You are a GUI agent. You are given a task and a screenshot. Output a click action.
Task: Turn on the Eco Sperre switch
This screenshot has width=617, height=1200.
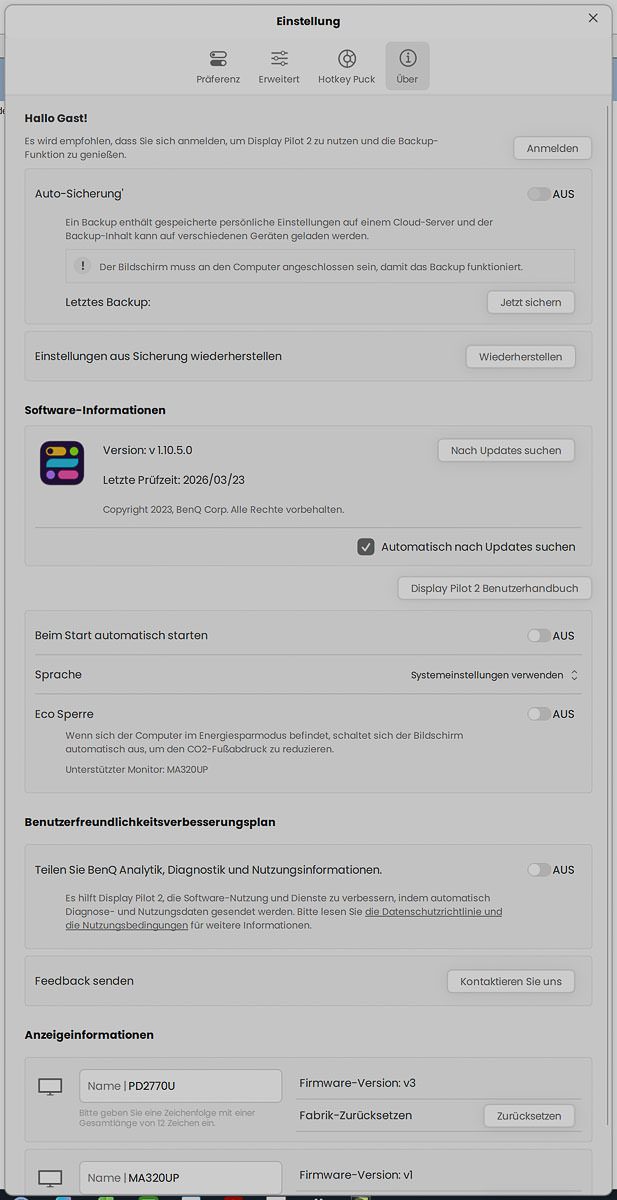(539, 714)
